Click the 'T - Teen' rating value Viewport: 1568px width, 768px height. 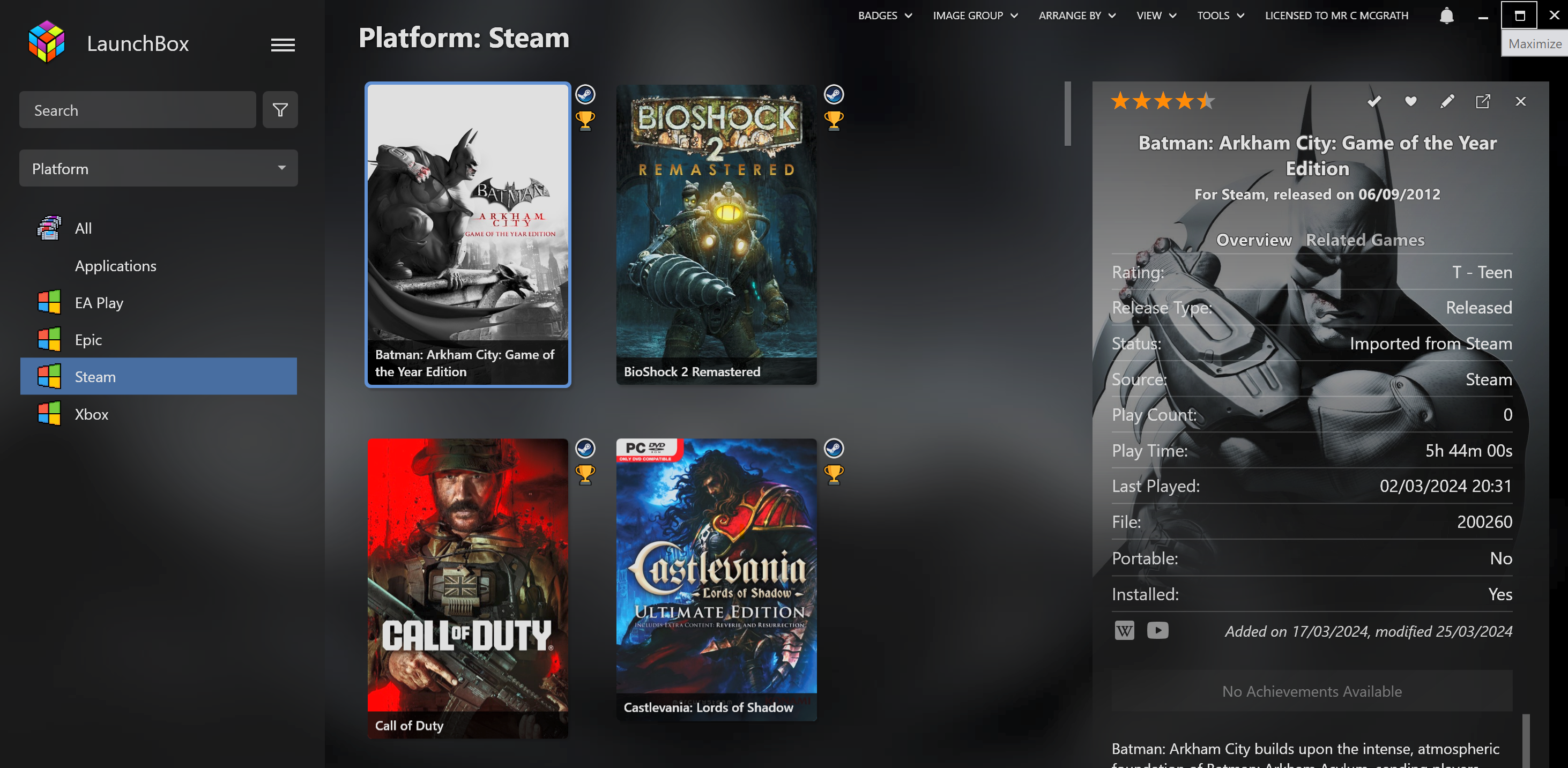point(1482,272)
